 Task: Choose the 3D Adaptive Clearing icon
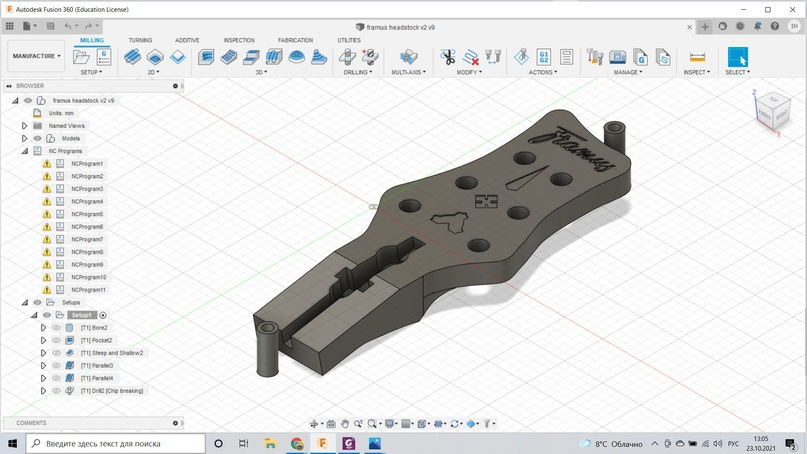point(206,57)
